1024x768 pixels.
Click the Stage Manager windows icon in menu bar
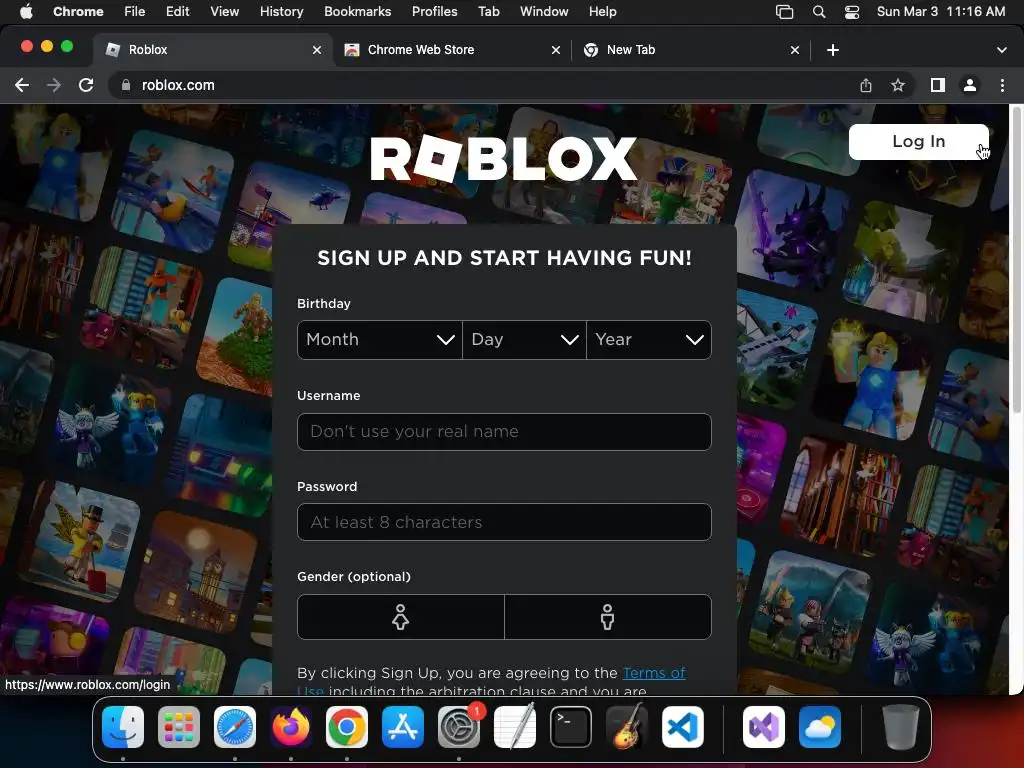click(784, 12)
